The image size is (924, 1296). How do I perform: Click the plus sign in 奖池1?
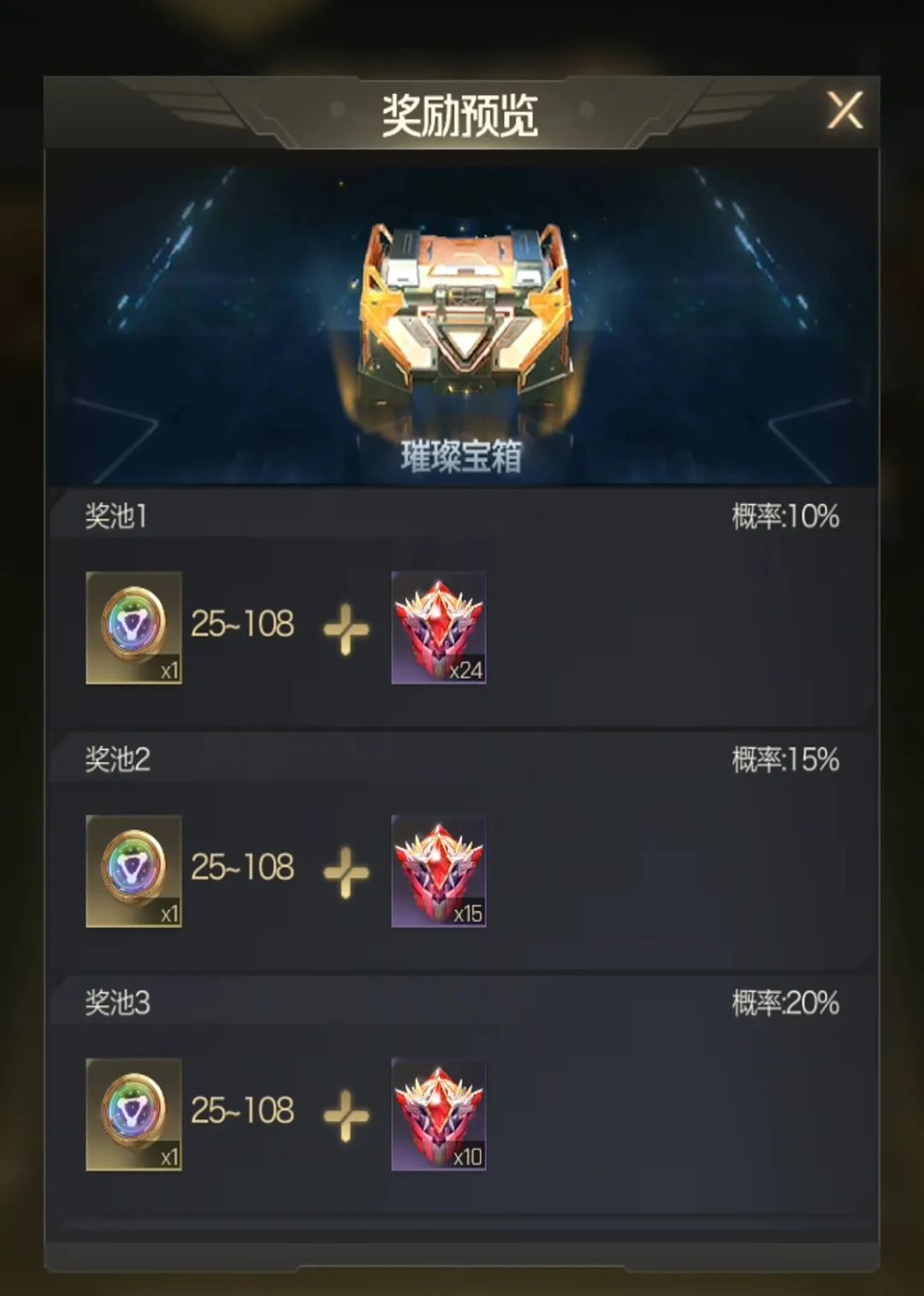(346, 629)
